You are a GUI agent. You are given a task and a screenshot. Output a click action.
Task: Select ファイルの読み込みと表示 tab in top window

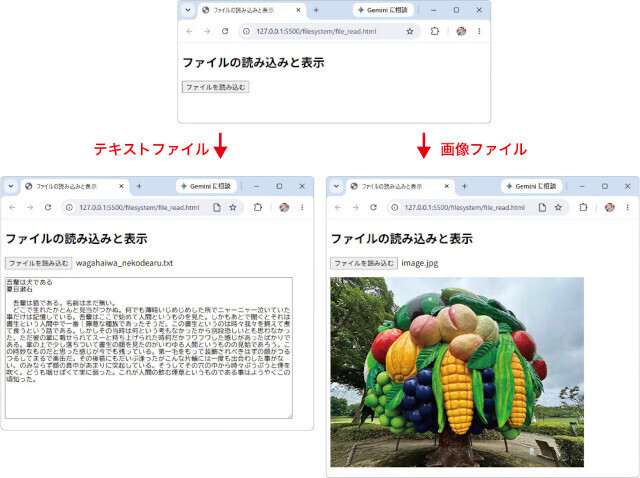tap(252, 10)
